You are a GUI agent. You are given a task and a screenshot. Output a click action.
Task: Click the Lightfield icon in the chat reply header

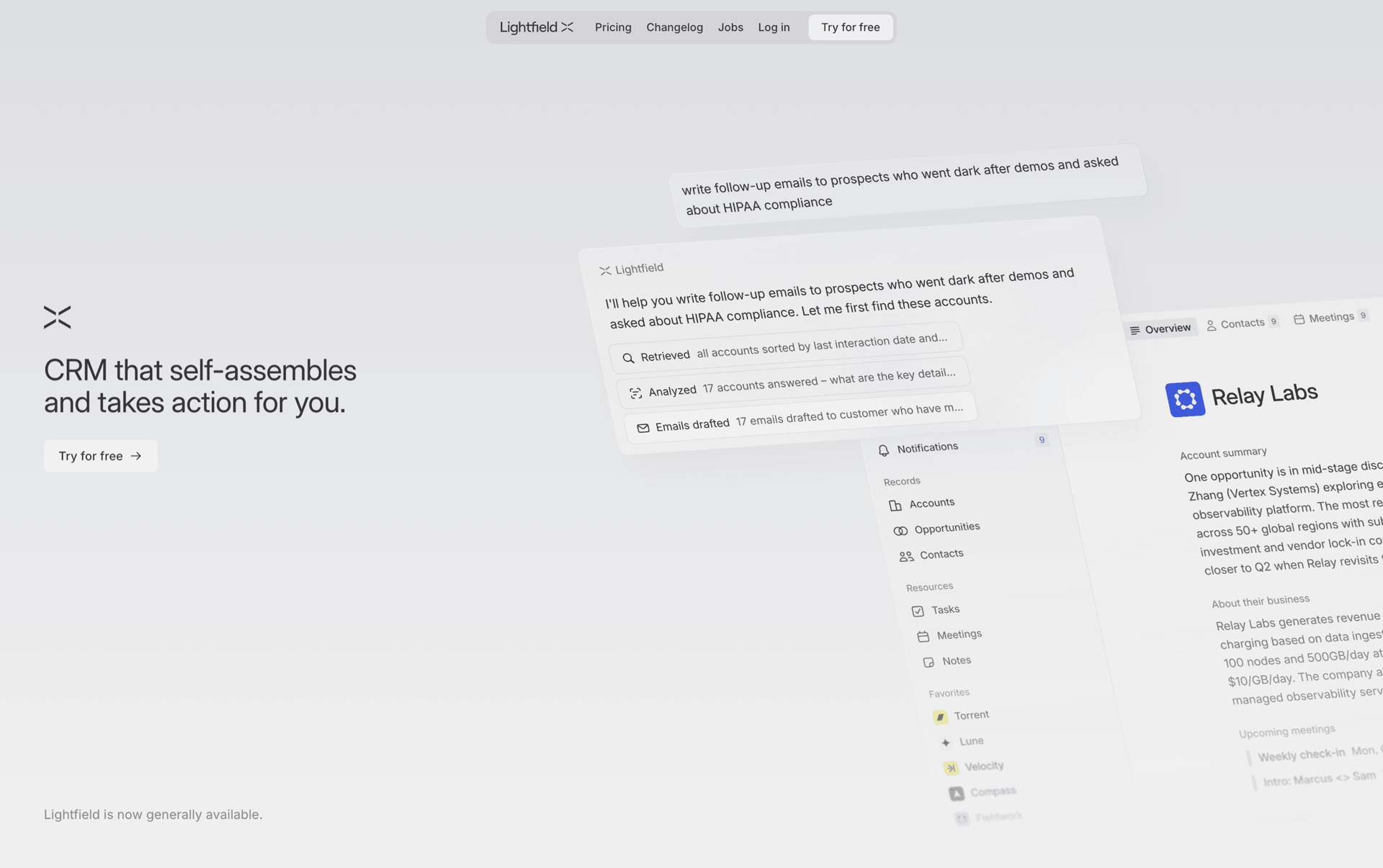coord(605,271)
